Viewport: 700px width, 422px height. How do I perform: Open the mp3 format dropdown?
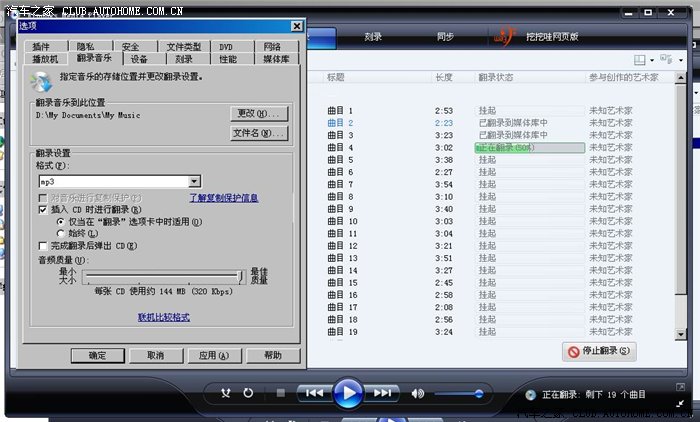pos(194,181)
